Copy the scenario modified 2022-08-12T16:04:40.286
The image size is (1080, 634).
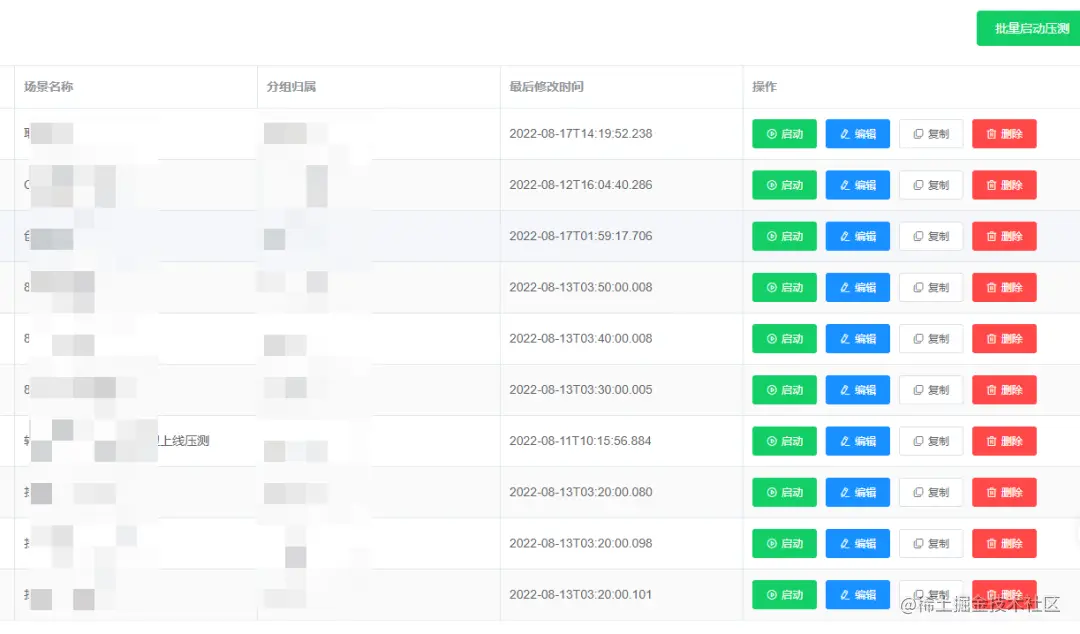[x=931, y=185]
